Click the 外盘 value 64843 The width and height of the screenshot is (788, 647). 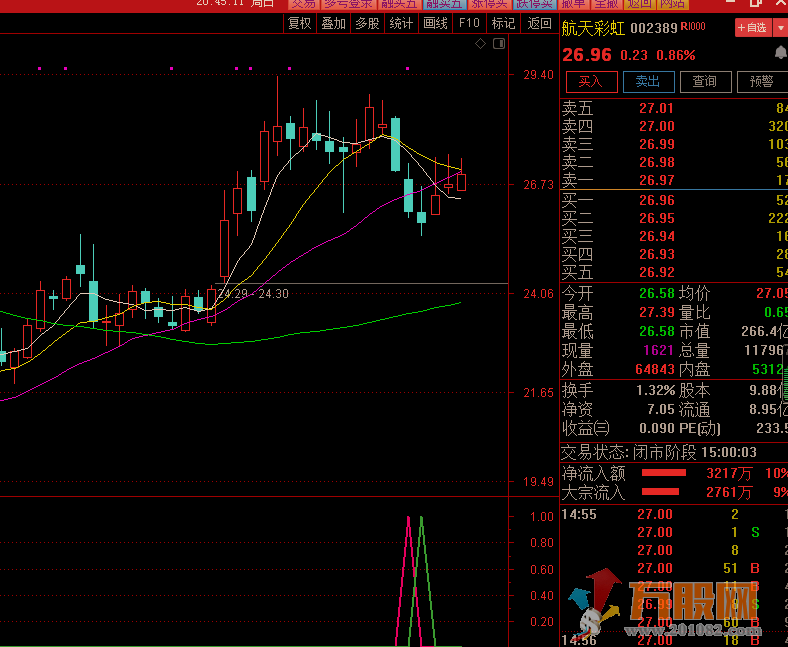[654, 369]
